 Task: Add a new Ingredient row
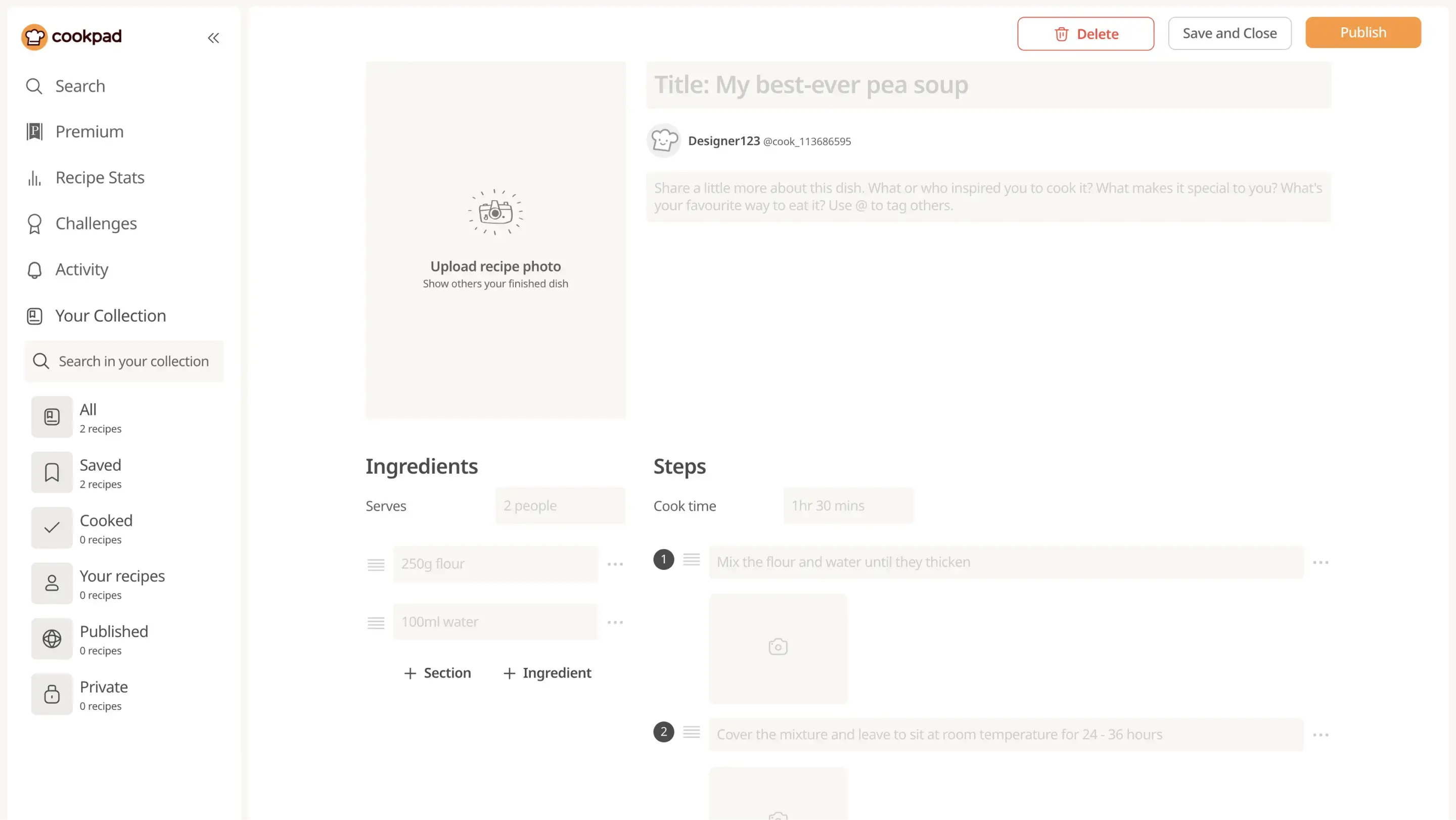coord(547,673)
